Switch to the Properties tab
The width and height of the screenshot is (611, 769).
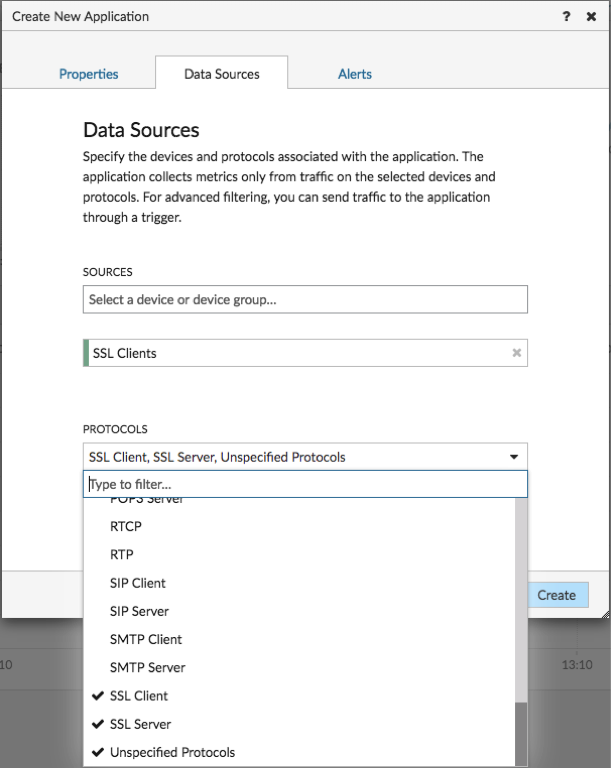click(89, 74)
